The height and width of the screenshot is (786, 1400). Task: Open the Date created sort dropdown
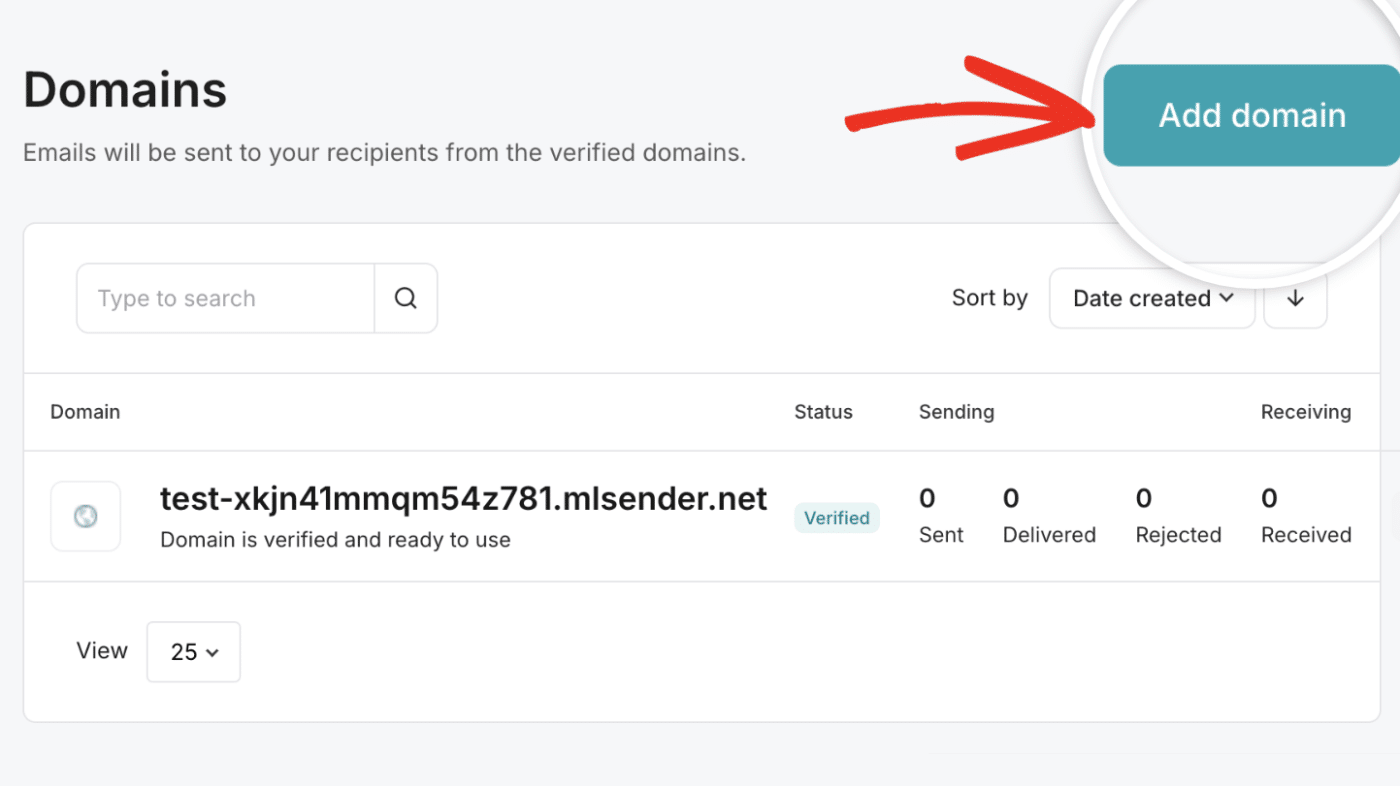pyautogui.click(x=1152, y=298)
